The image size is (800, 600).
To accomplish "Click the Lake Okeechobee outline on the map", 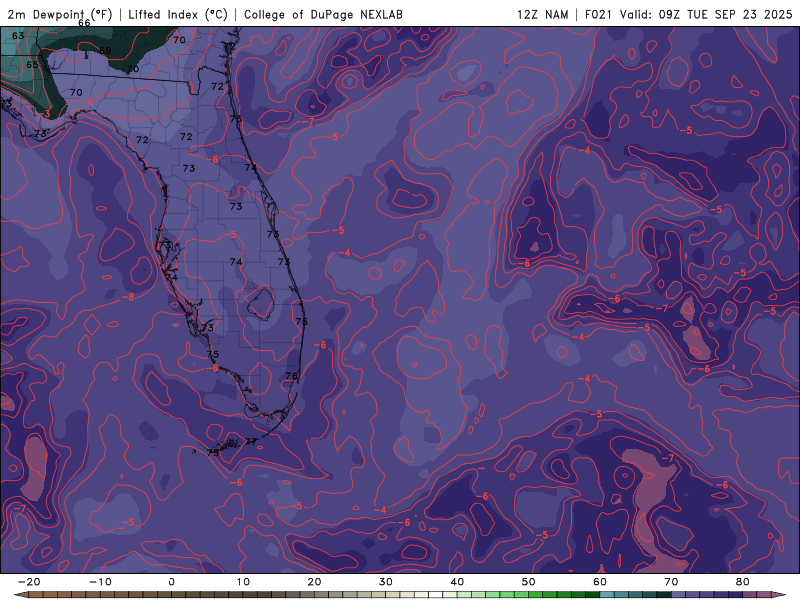I will 260,304.
